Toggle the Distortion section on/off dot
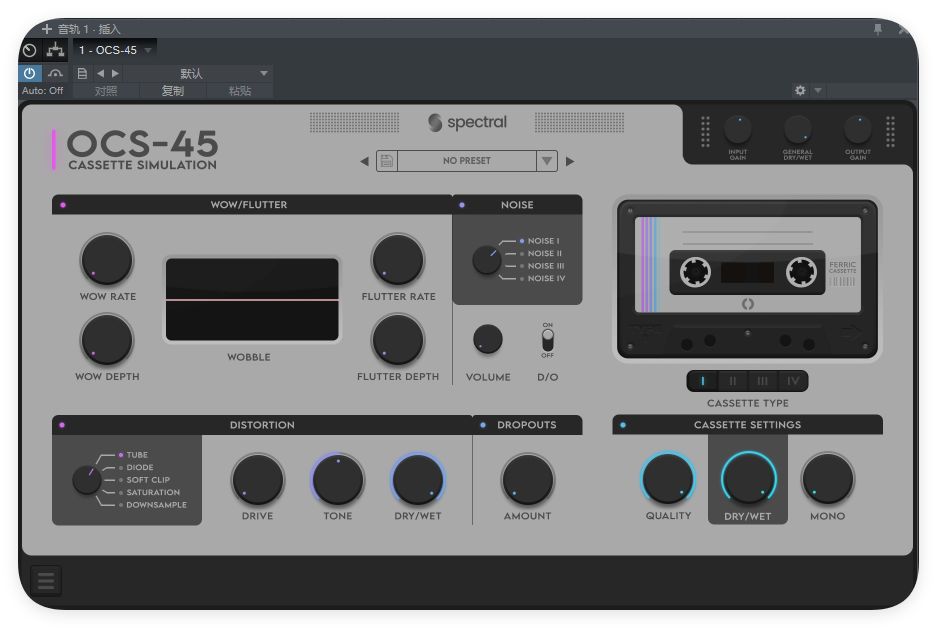 click(x=62, y=425)
